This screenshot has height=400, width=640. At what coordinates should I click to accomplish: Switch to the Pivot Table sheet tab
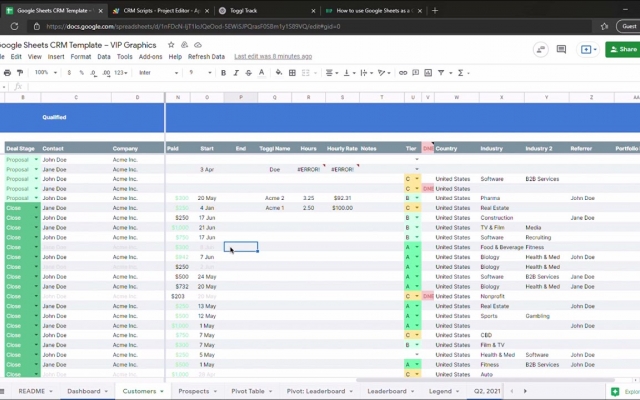[x=251, y=391]
